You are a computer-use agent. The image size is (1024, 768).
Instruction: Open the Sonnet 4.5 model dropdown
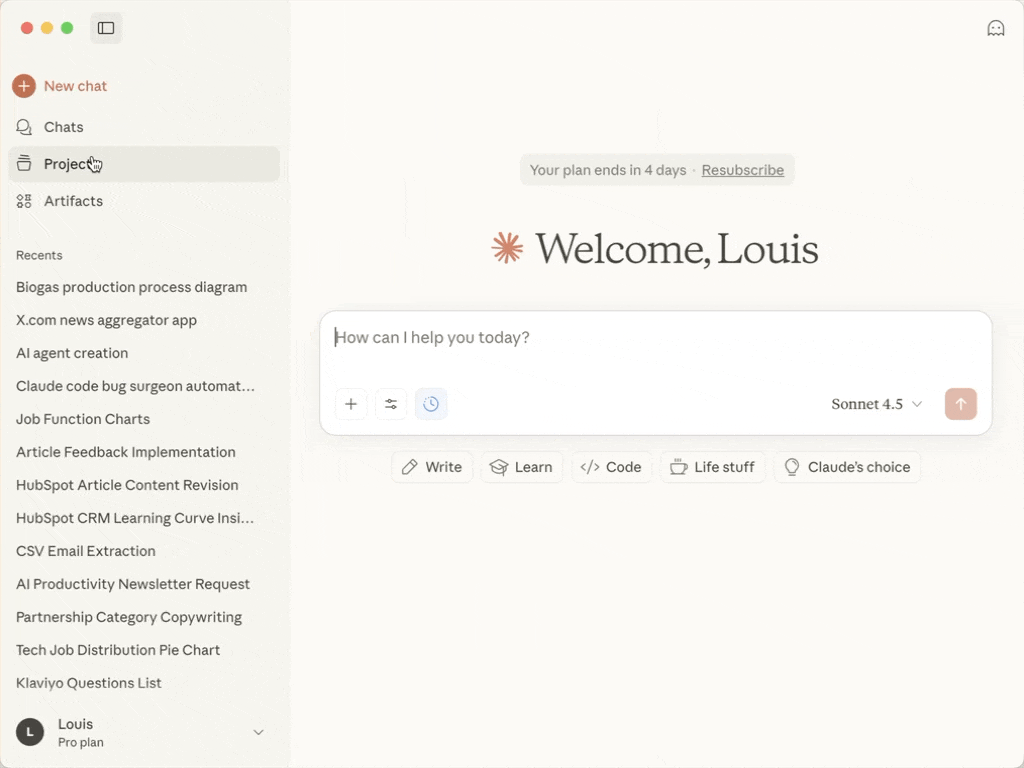coord(876,404)
